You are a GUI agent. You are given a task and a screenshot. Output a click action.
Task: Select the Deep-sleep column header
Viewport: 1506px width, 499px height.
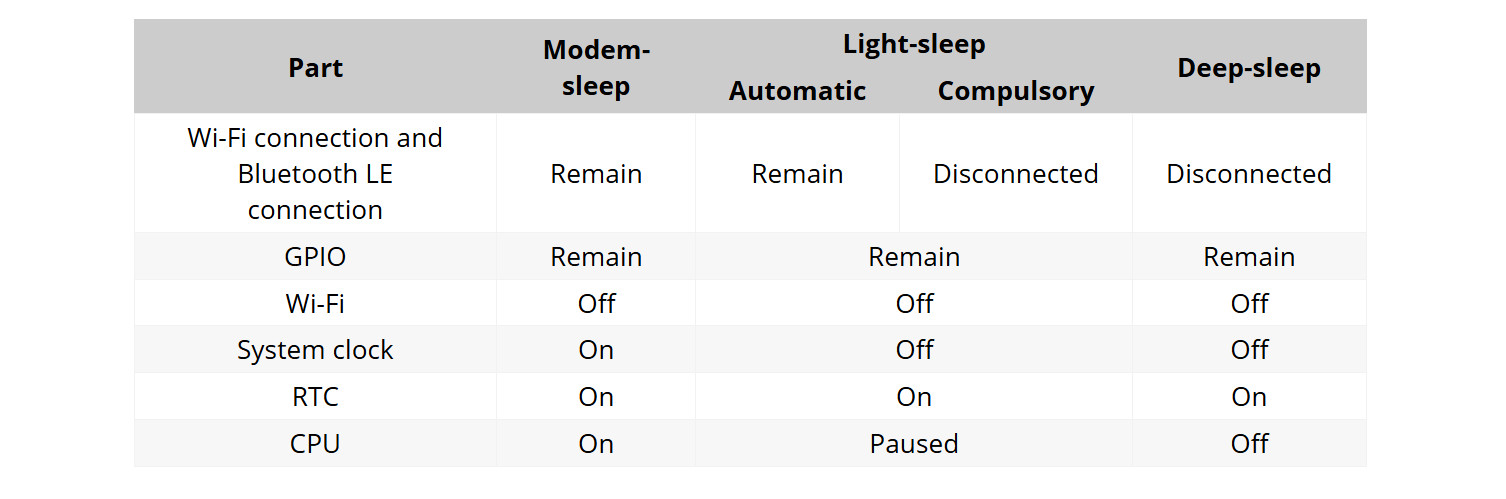(x=1249, y=68)
